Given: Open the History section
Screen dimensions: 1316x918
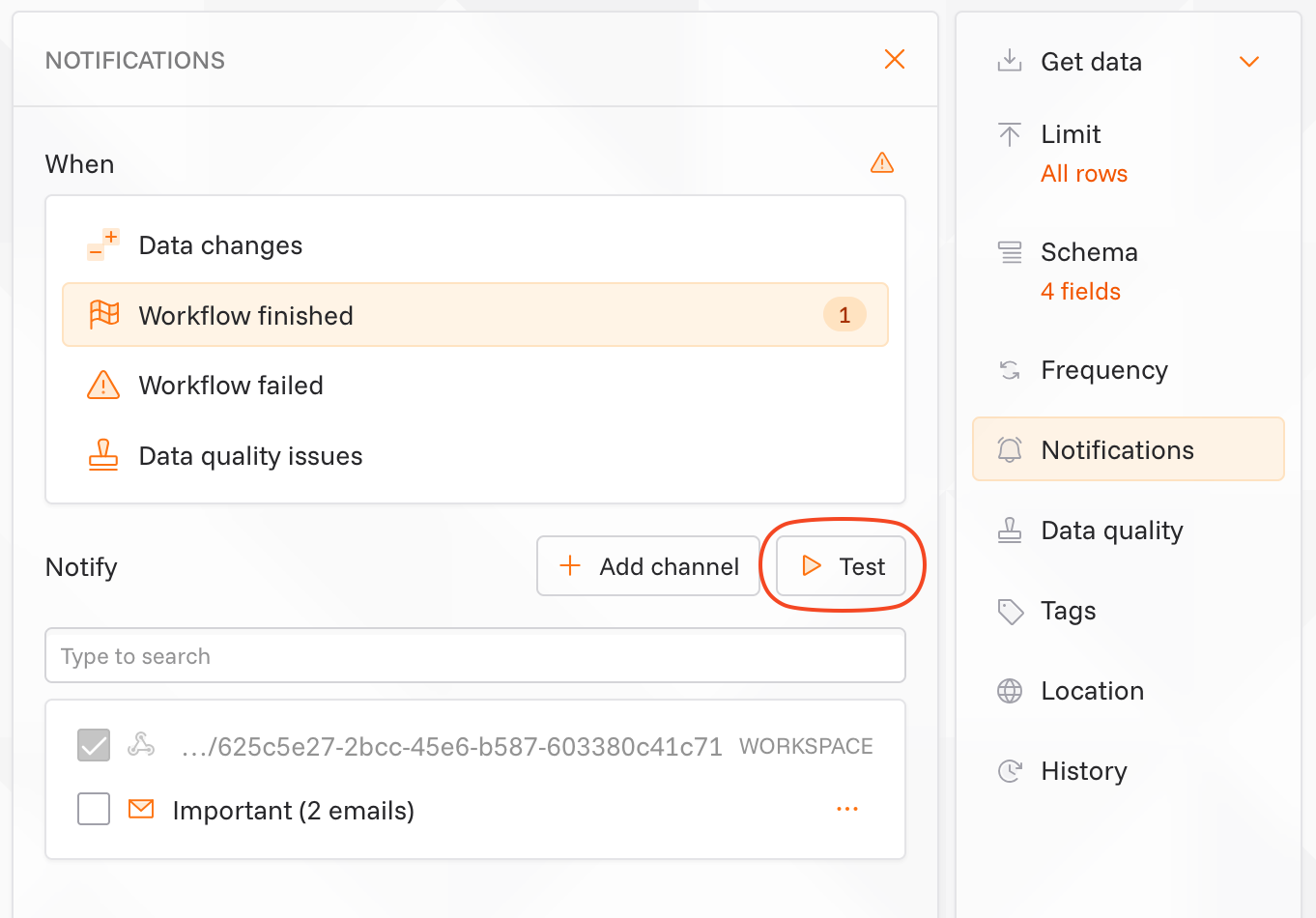Looking at the screenshot, I should point(1129,771).
